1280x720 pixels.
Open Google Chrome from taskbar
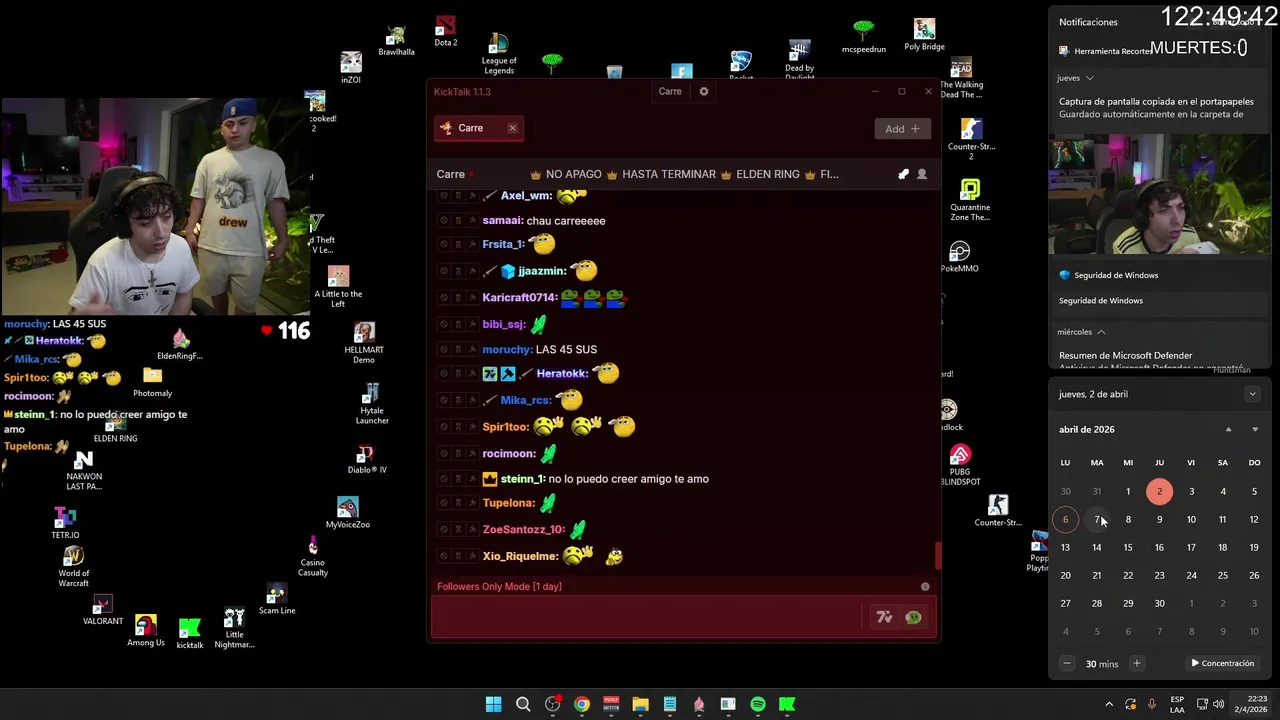pos(582,704)
